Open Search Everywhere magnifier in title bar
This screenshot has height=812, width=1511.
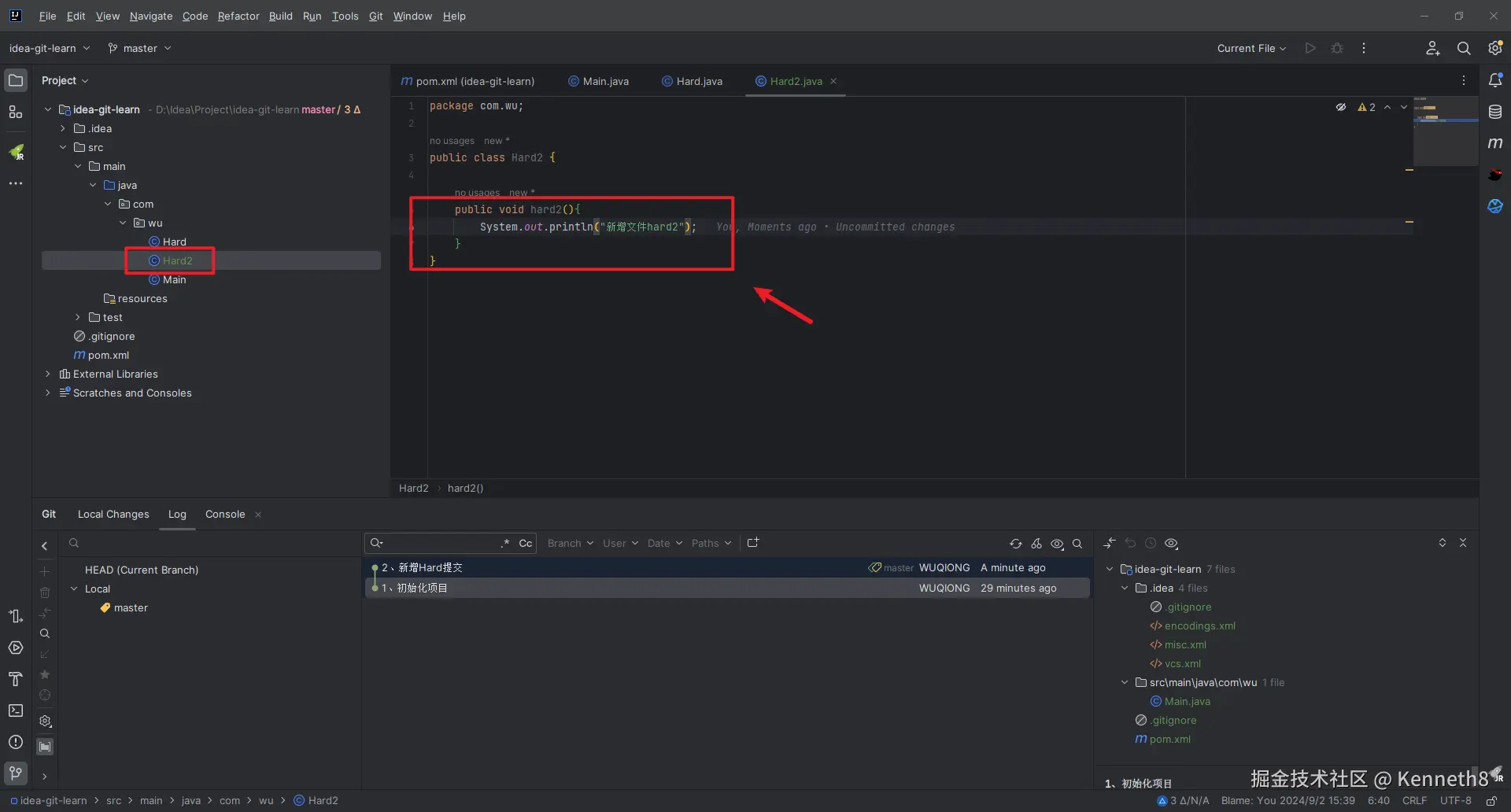1464,48
